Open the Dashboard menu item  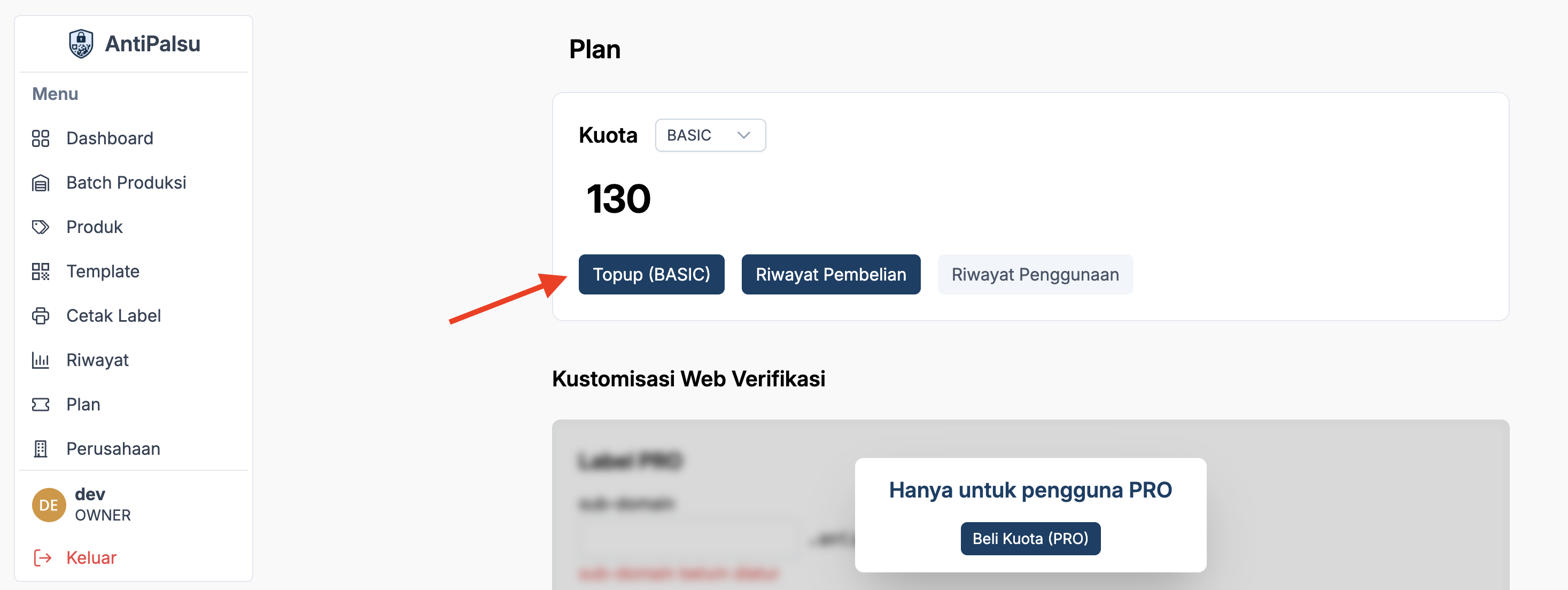click(x=110, y=138)
